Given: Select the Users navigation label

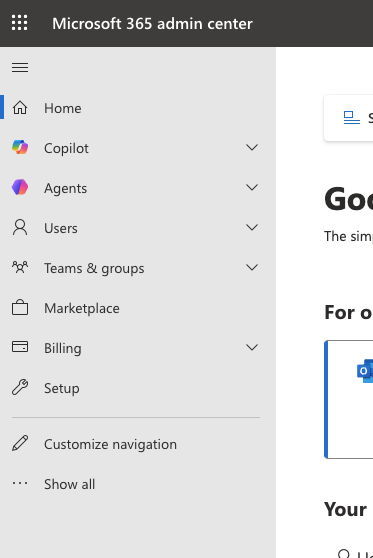Looking at the screenshot, I should coord(61,228).
